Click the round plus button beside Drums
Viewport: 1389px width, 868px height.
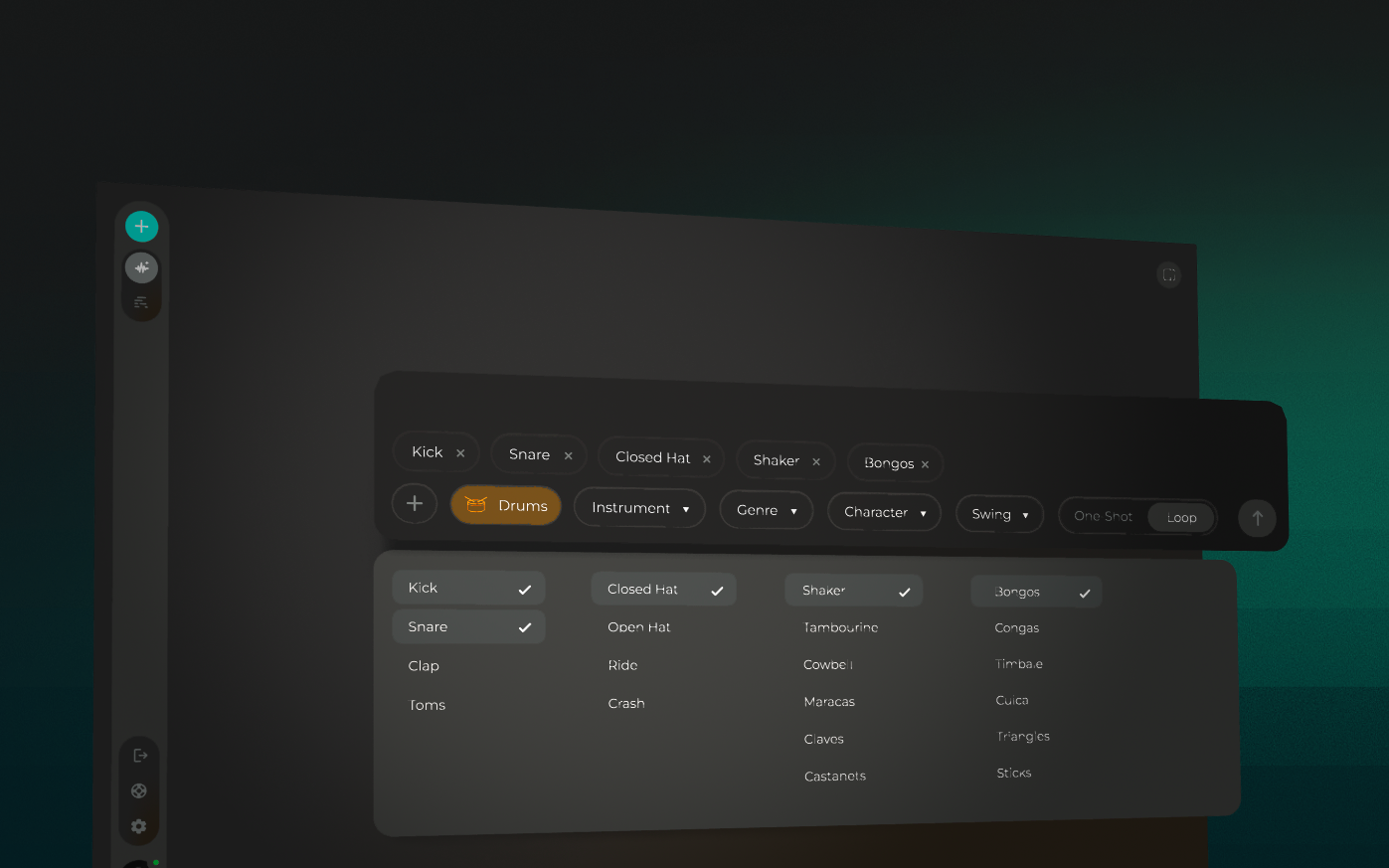pyautogui.click(x=415, y=503)
